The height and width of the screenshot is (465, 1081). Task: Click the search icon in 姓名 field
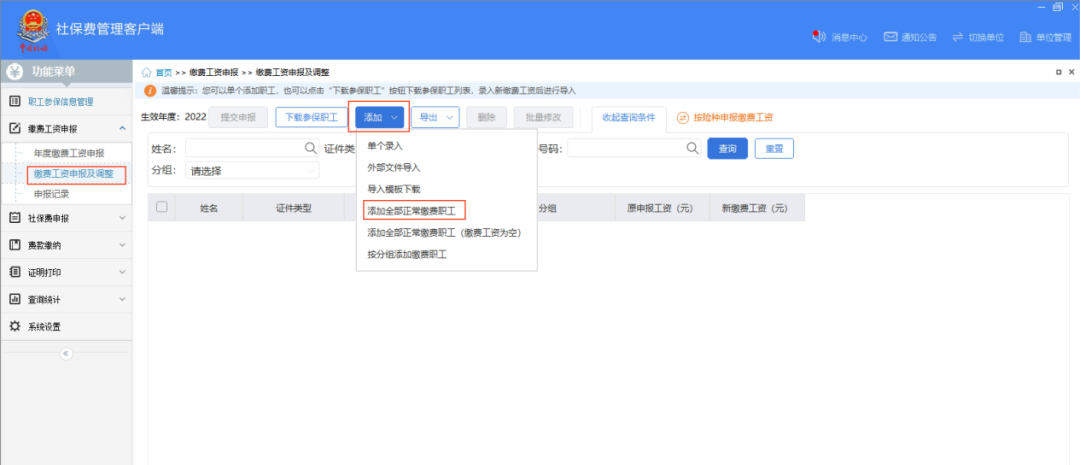(310, 148)
